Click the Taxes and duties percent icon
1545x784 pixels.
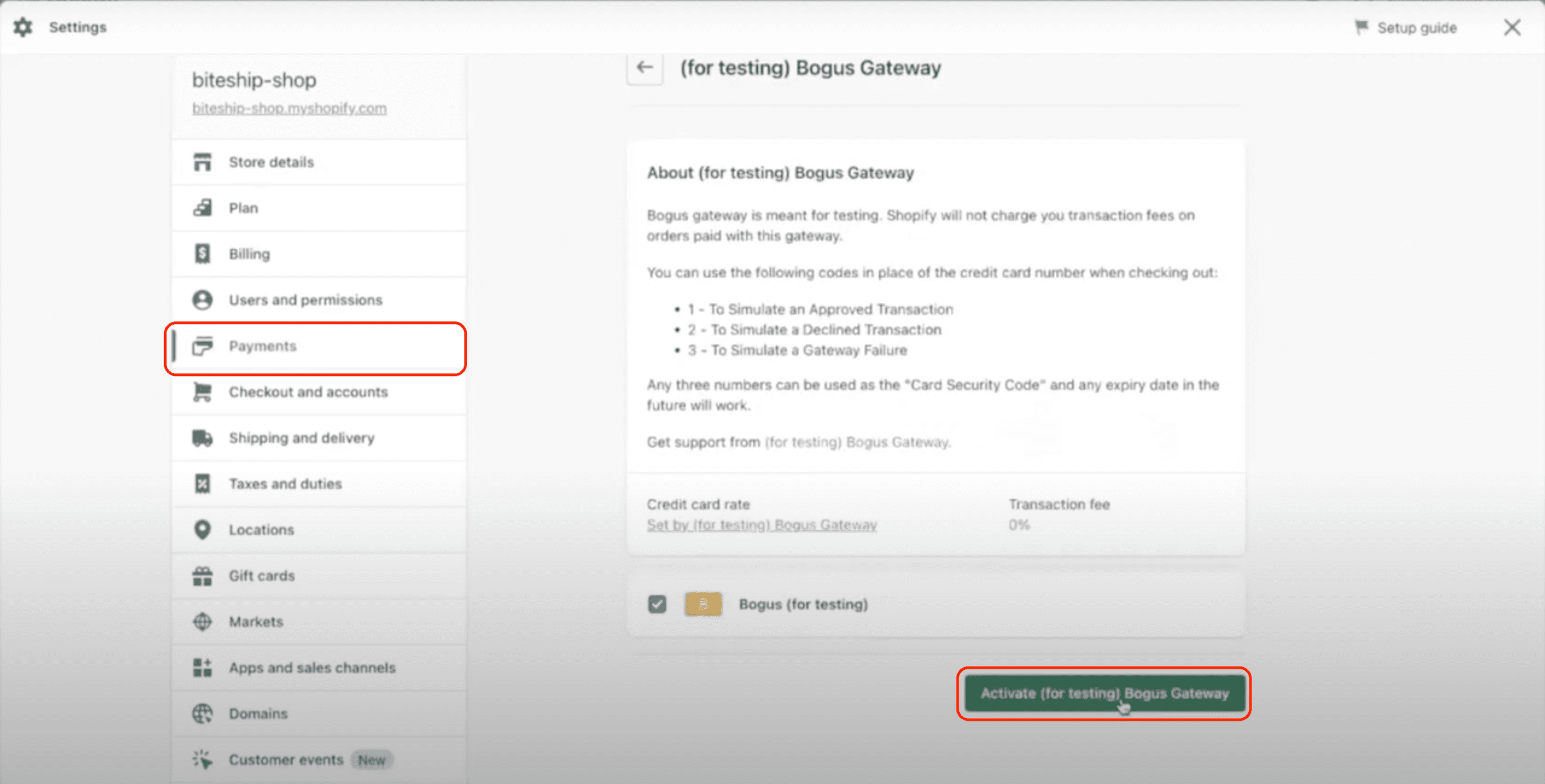tap(202, 484)
